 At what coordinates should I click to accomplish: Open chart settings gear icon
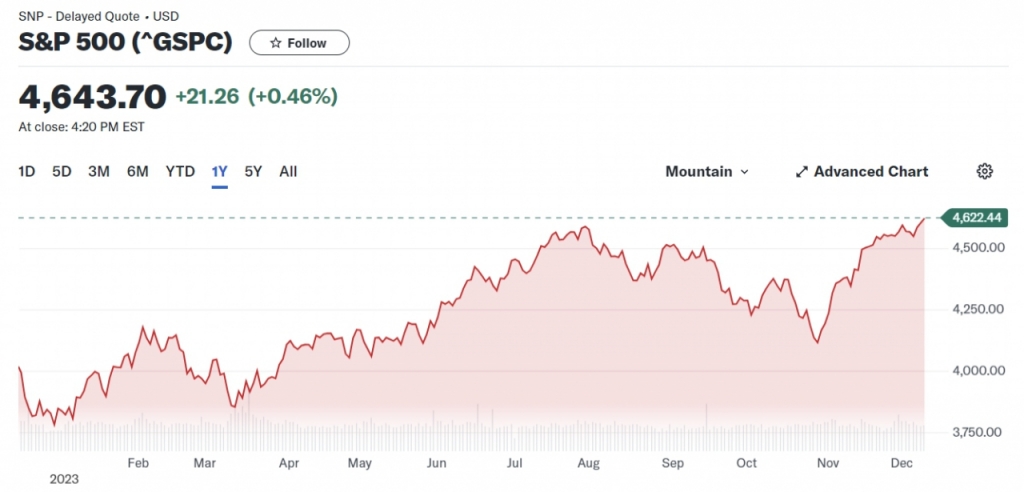[984, 171]
